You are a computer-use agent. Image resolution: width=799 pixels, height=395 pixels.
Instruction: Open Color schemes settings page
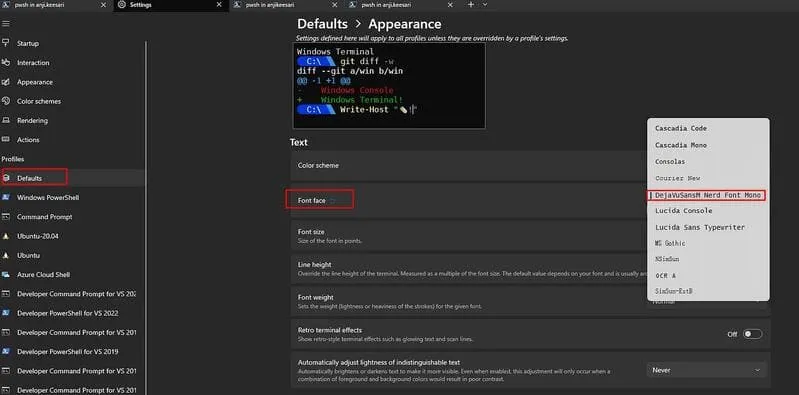click(x=72, y=101)
